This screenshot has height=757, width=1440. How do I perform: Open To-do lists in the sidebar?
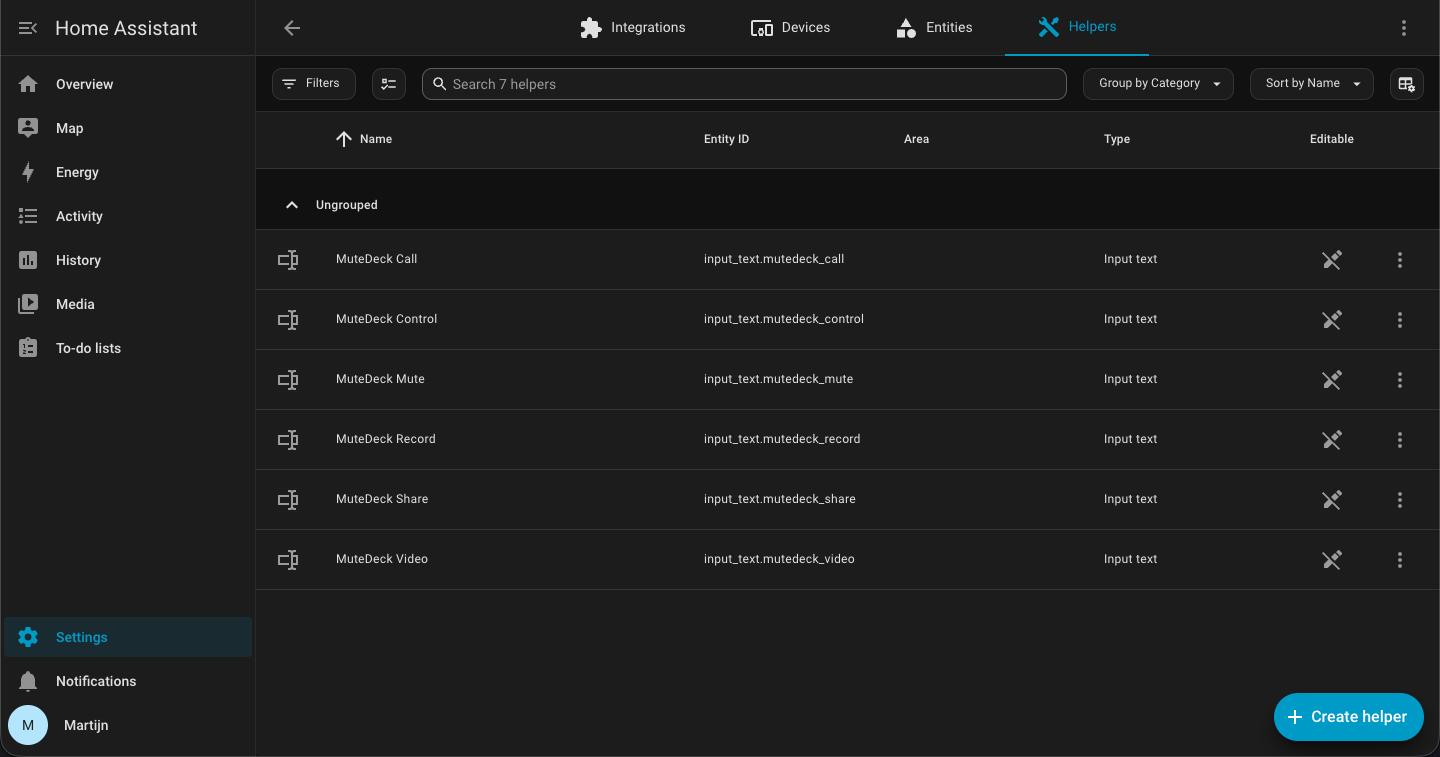(x=128, y=348)
